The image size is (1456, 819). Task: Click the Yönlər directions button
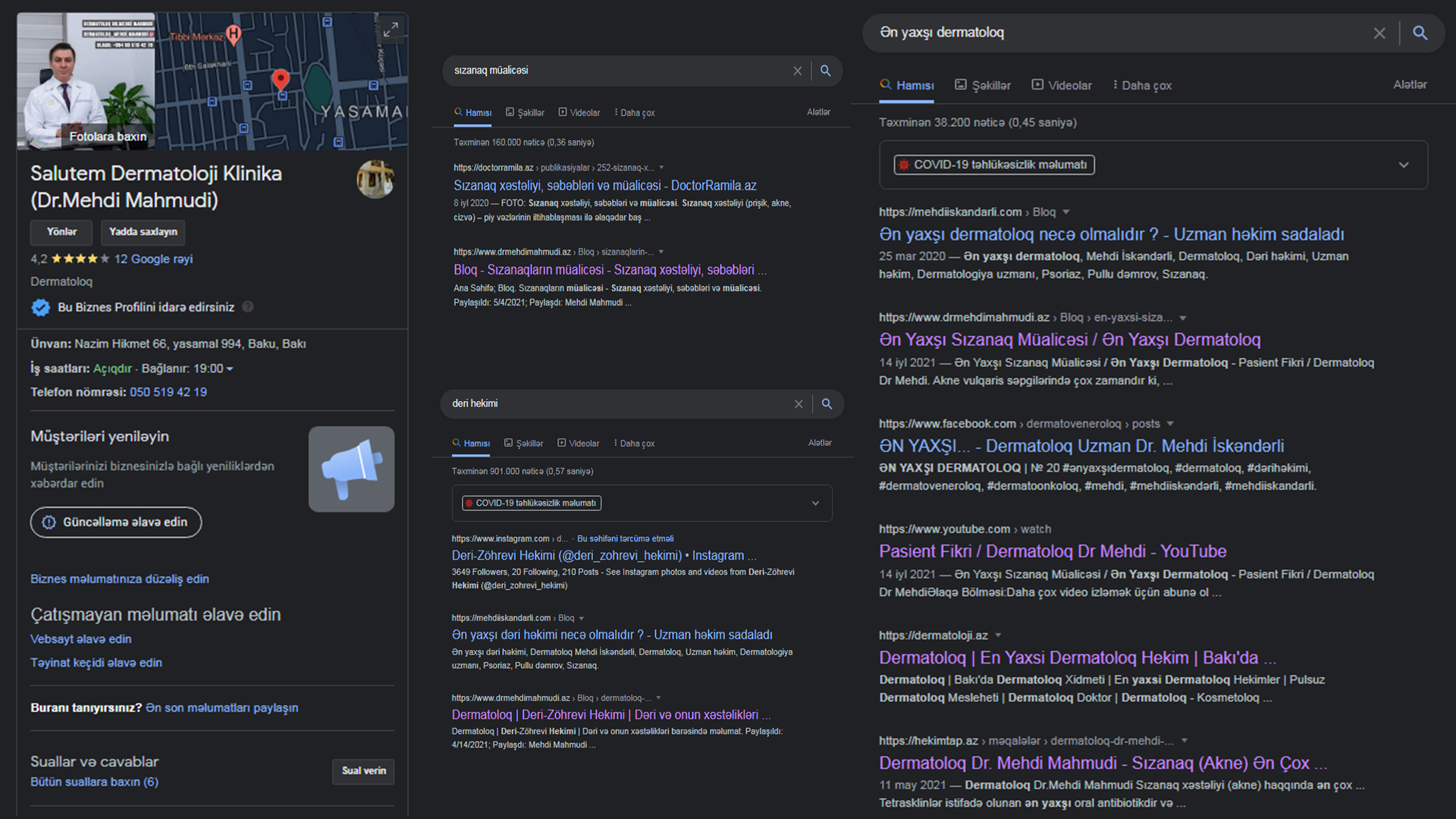(61, 232)
